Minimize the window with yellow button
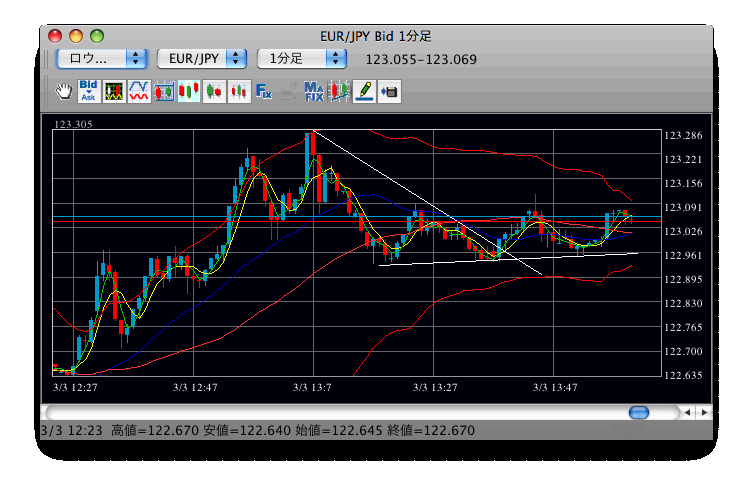The width and height of the screenshot is (753, 495). [x=76, y=36]
